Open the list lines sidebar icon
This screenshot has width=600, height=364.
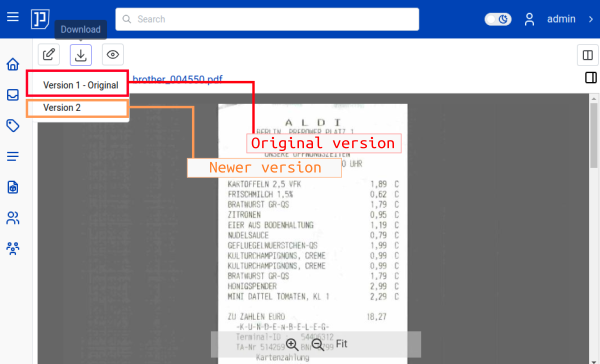click(x=13, y=156)
